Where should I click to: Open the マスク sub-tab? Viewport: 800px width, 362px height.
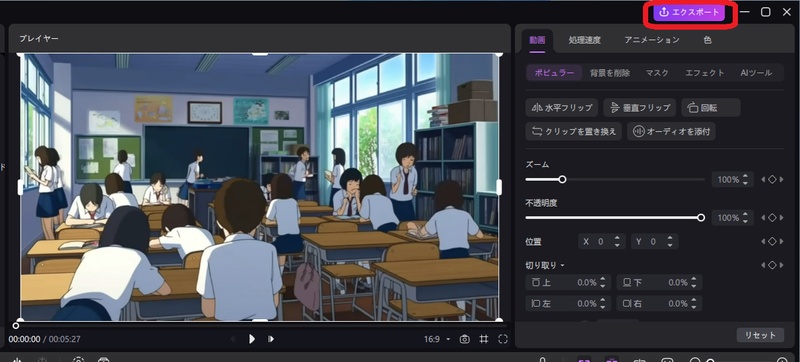click(x=657, y=73)
